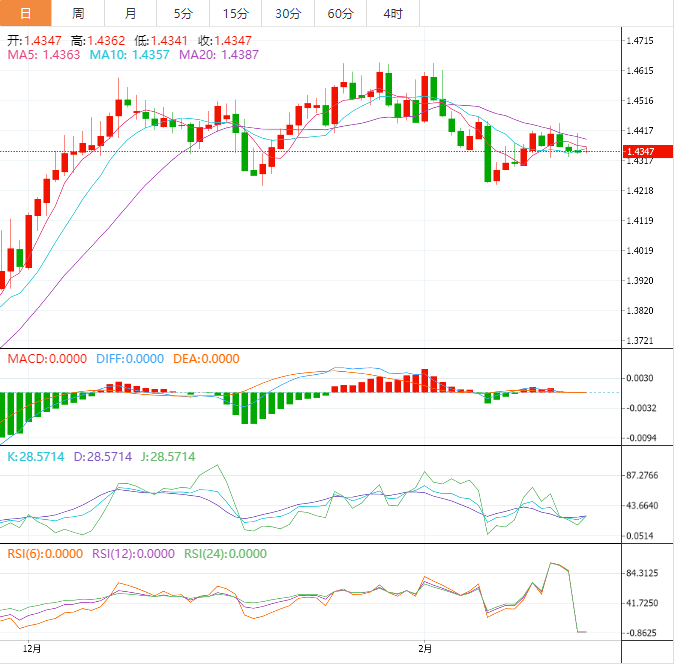
Task: Choose the 60分 interval tab
Action: pos(340,13)
